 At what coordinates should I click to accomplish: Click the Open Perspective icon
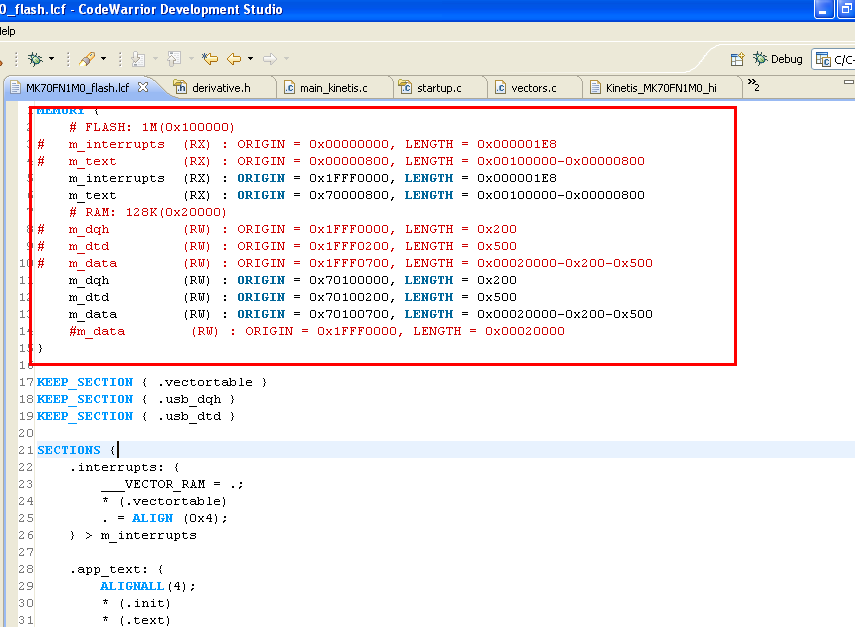(x=737, y=59)
